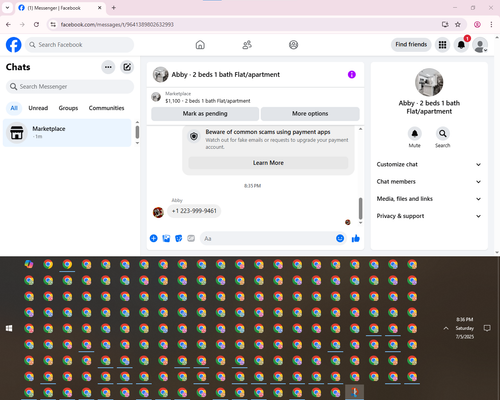Open the Marketplace chat row

point(67,133)
